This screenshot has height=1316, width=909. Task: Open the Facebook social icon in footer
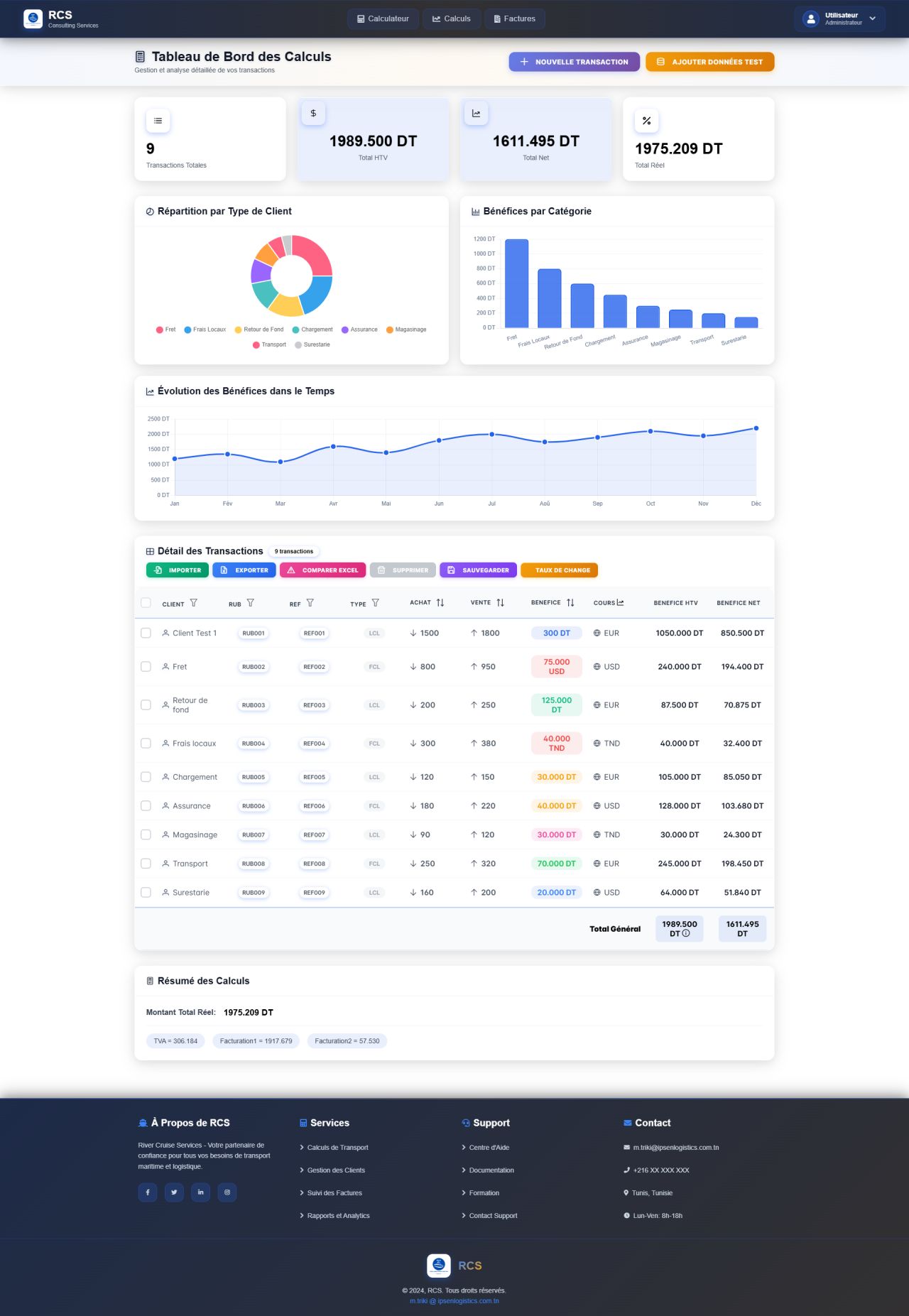point(148,1192)
